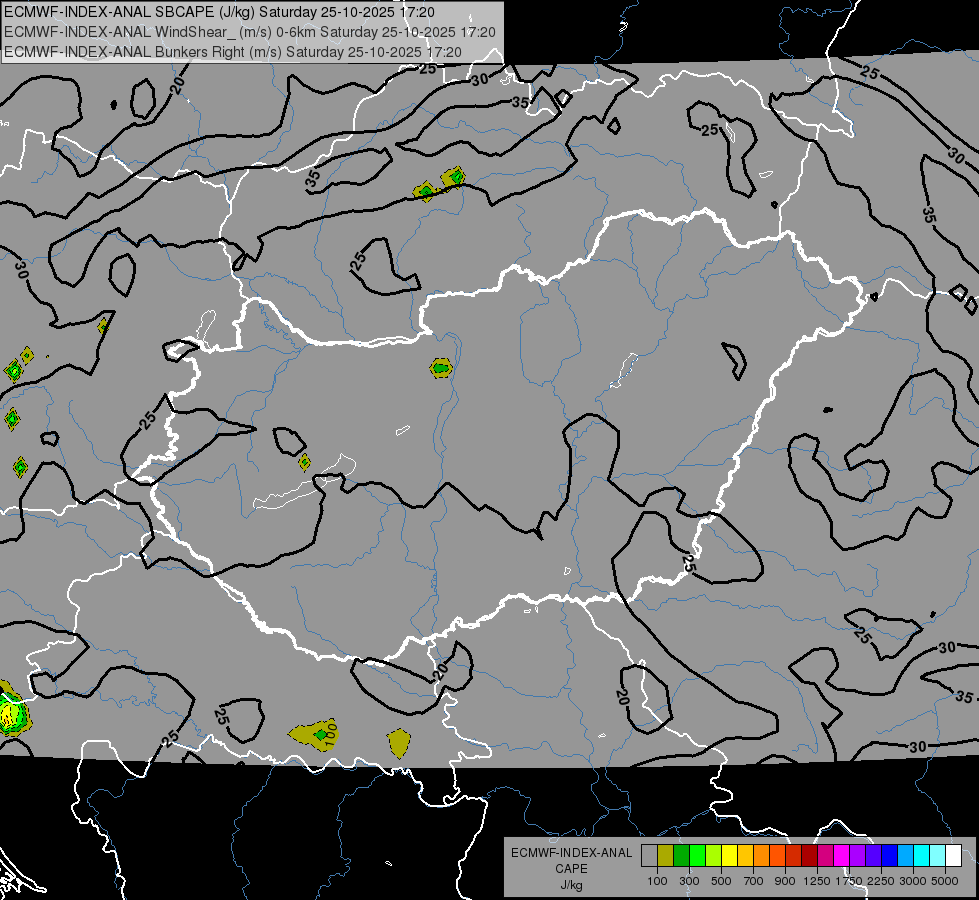Image resolution: width=979 pixels, height=900 pixels.
Task: Click the dark red legend swatch
Action: 810,855
